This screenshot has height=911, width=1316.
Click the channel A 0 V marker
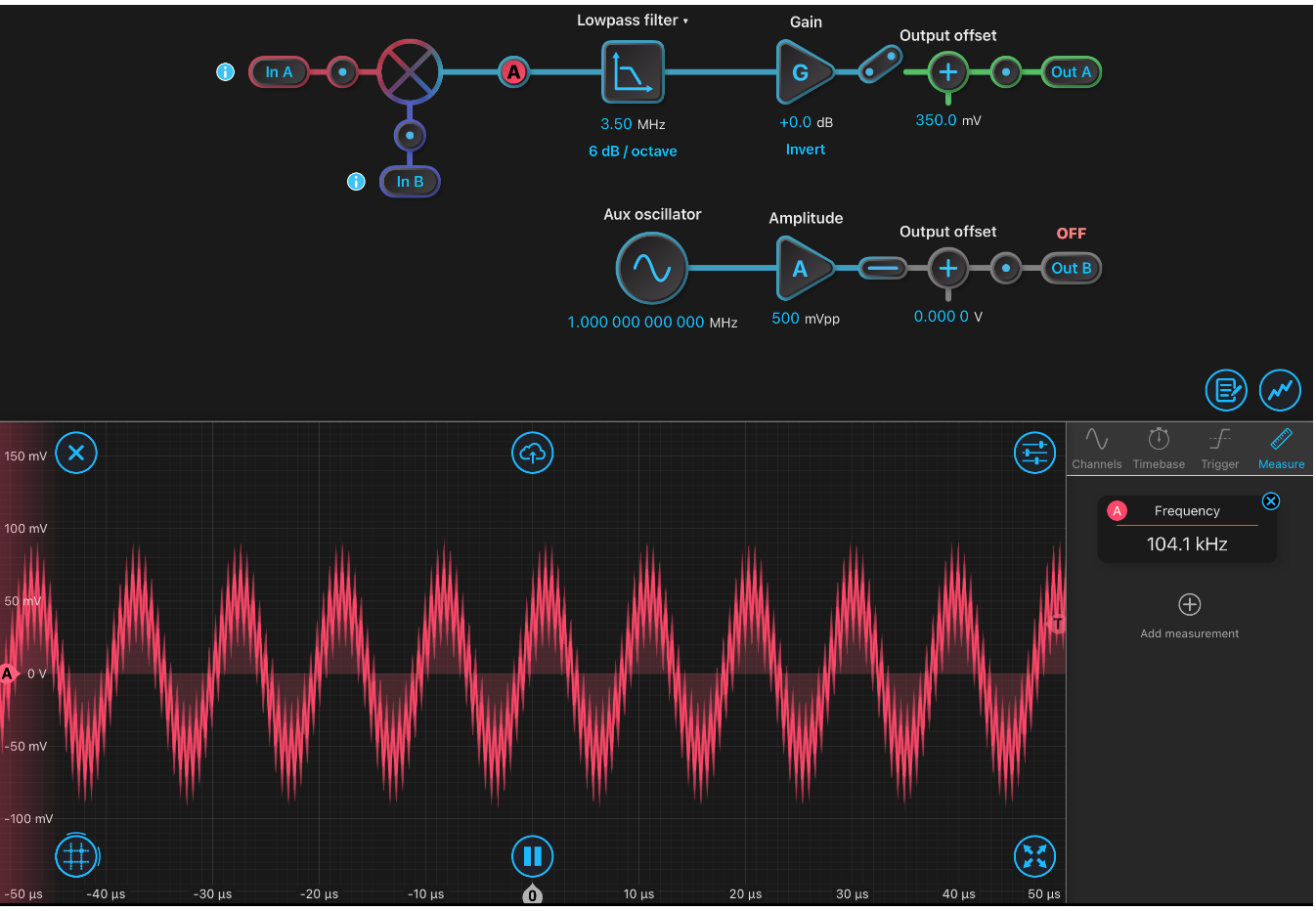[x=8, y=673]
